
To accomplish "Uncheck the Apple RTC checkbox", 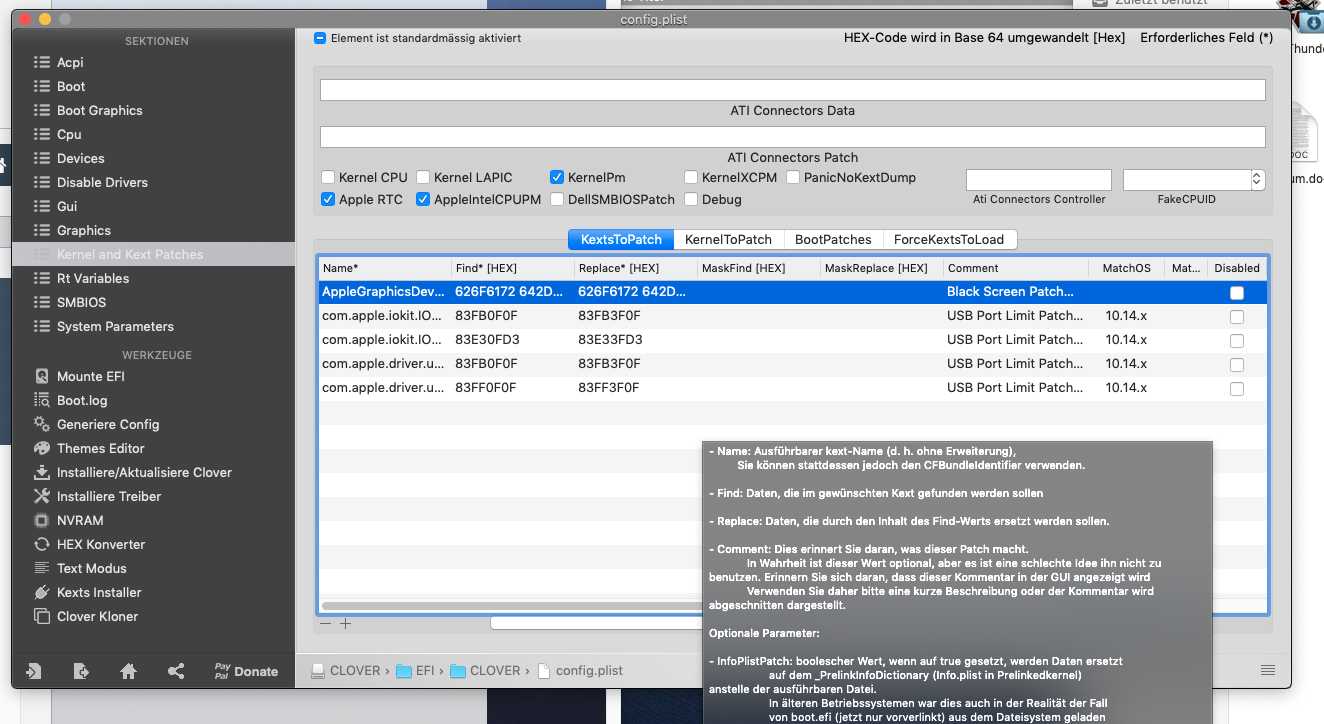I will tap(328, 199).
